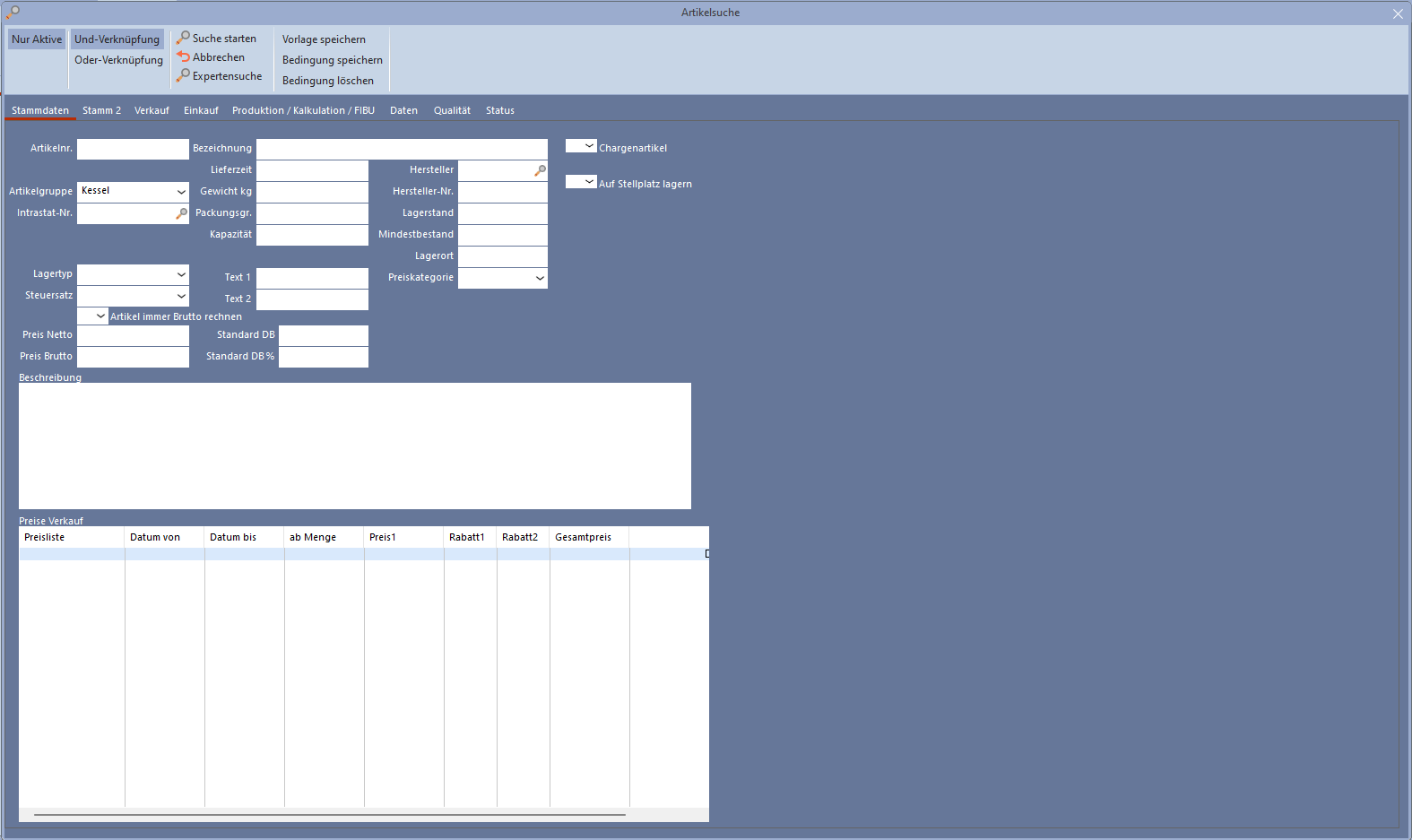Open the Chargenartikel selector dropdown
This screenshot has width=1412, height=840.
coord(589,146)
